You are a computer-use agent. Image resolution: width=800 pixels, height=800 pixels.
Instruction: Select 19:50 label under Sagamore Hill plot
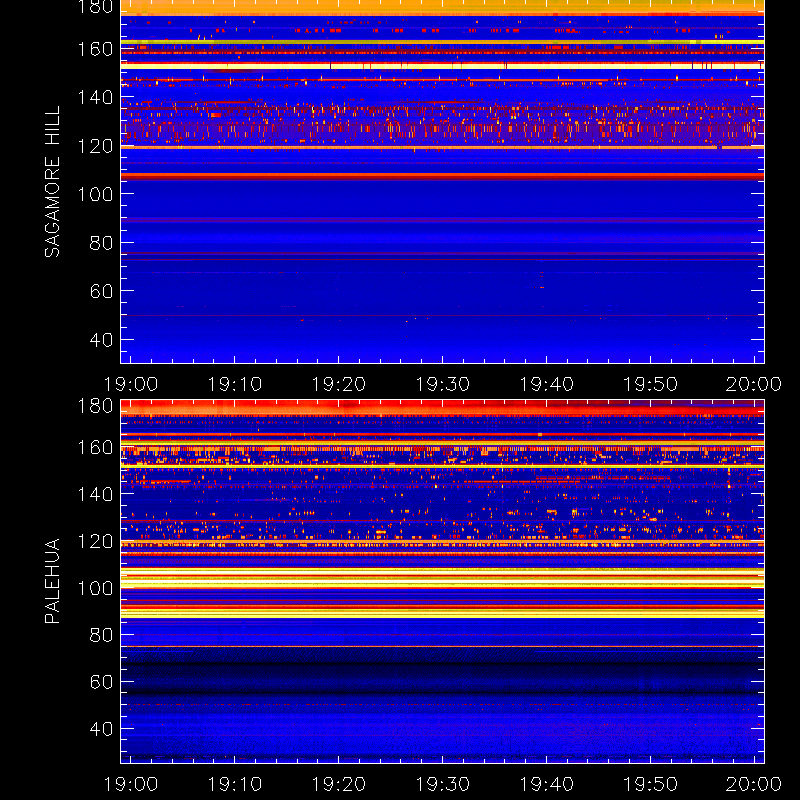point(651,384)
